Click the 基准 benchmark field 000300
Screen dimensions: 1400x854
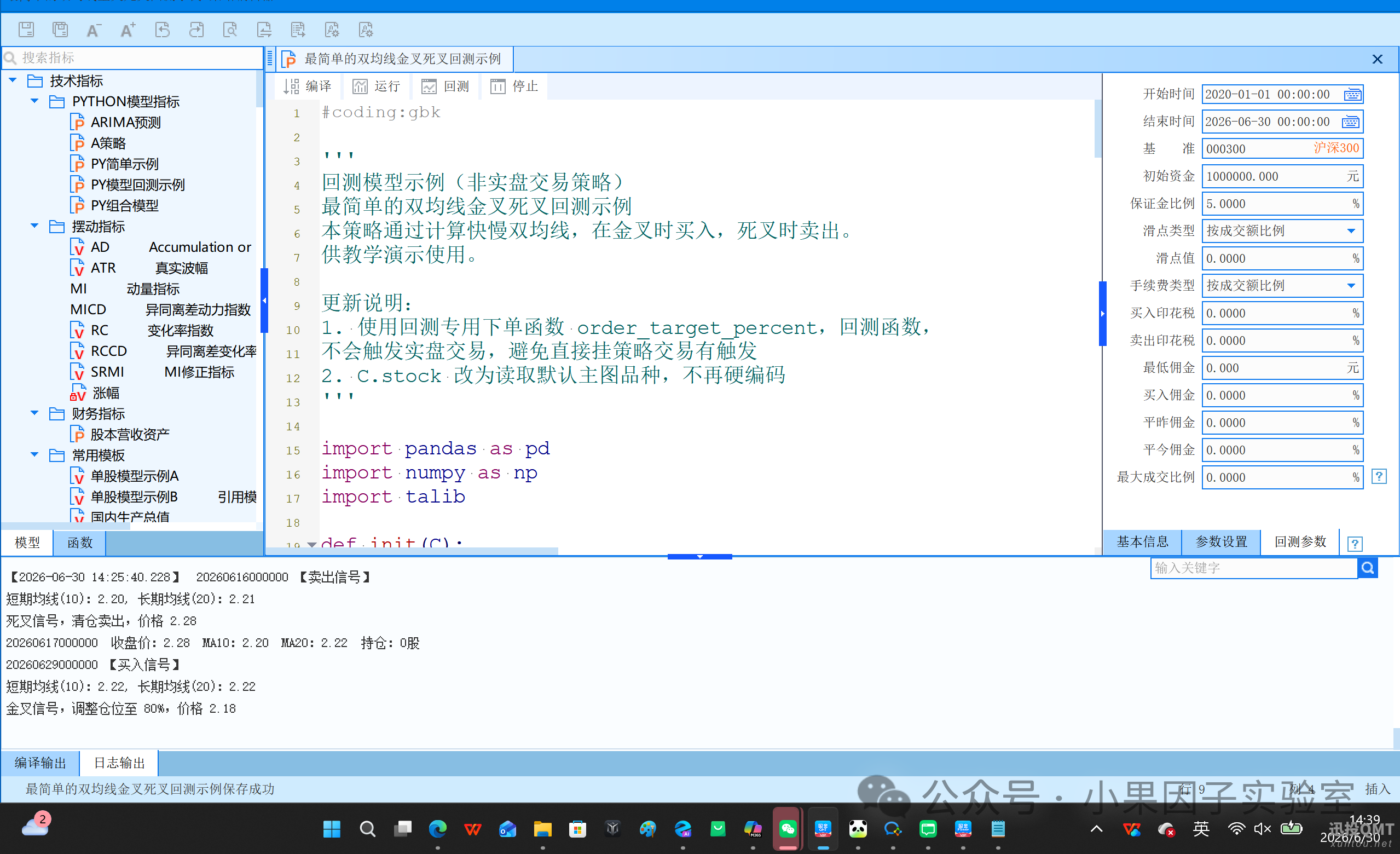(1282, 149)
